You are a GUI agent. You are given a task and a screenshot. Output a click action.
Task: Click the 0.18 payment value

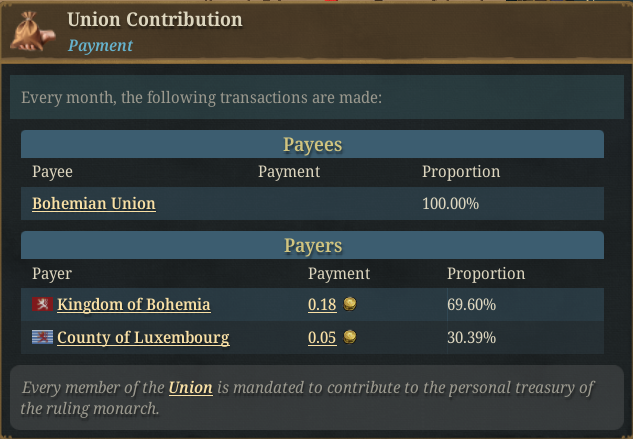pos(322,304)
